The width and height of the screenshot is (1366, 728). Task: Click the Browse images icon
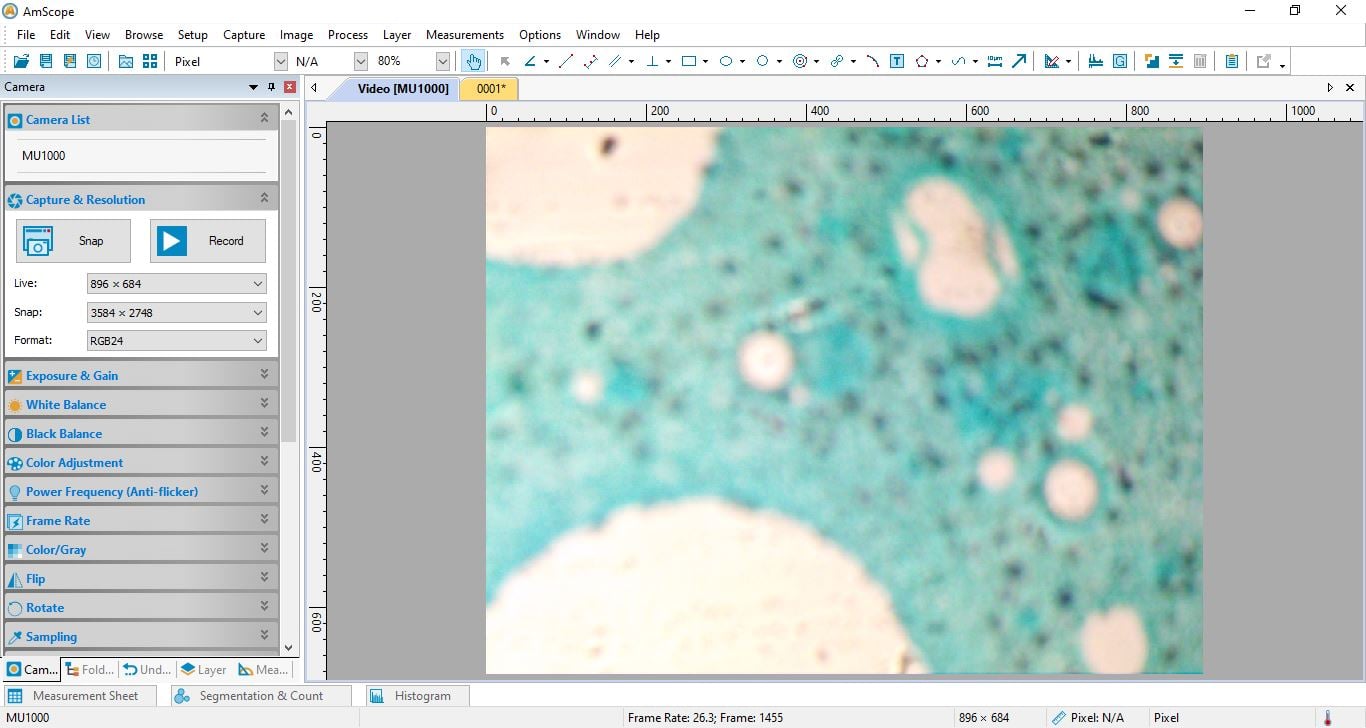click(x=125, y=61)
